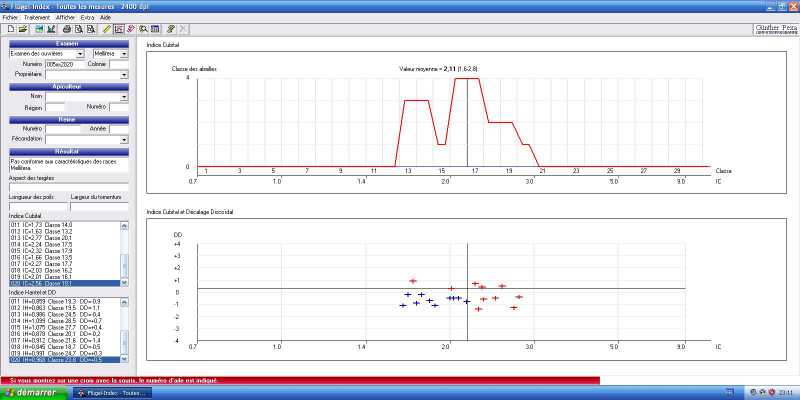Open the Traitement menu
The width and height of the screenshot is (800, 400).
point(38,18)
